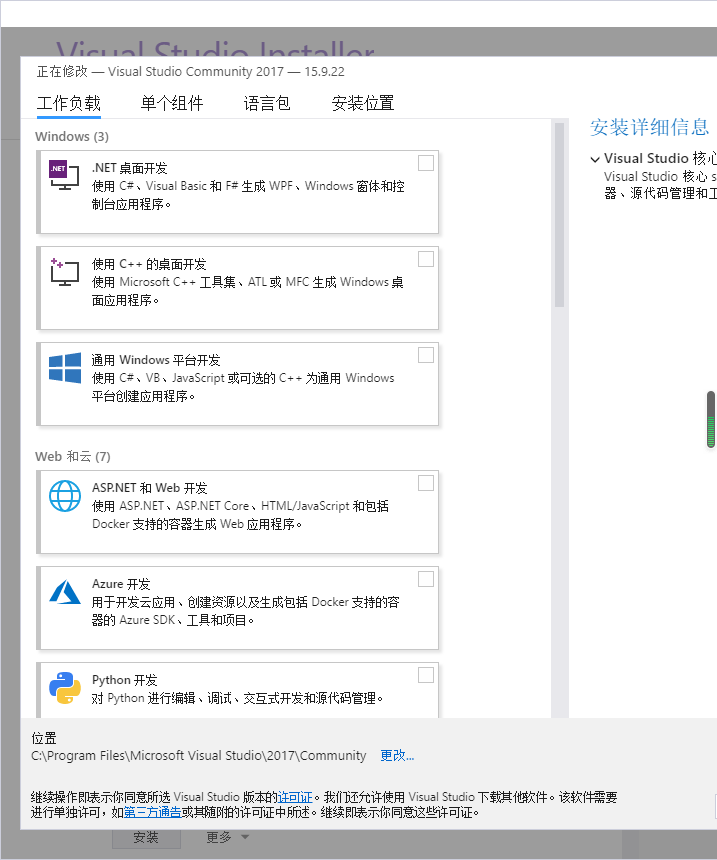Click the 正在修改 Visual Studio Community 2017 title
The width and height of the screenshot is (717, 860).
190,72
